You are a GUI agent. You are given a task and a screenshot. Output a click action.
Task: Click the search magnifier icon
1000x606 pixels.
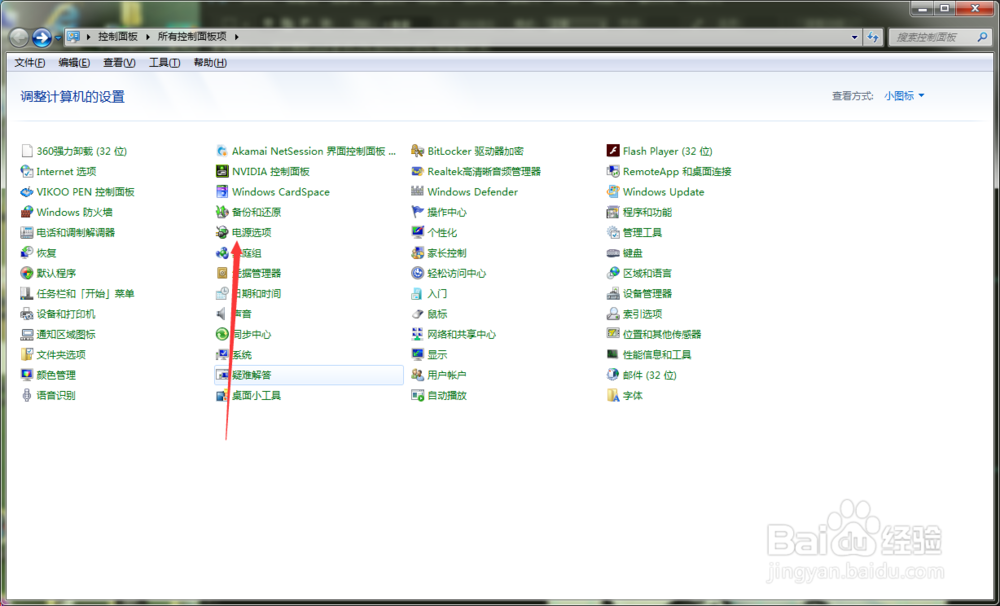(x=983, y=37)
